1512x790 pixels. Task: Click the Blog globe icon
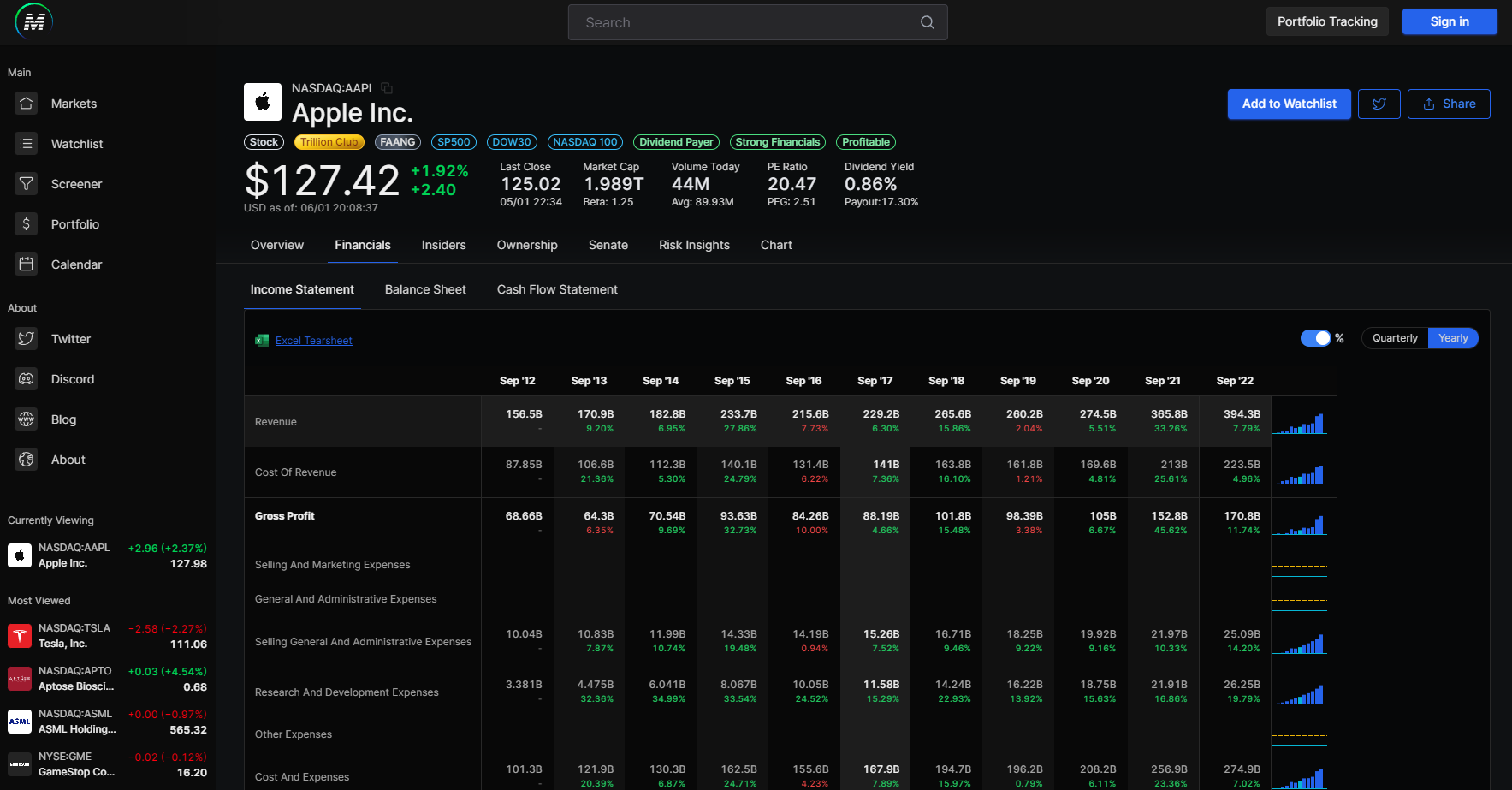tap(26, 419)
